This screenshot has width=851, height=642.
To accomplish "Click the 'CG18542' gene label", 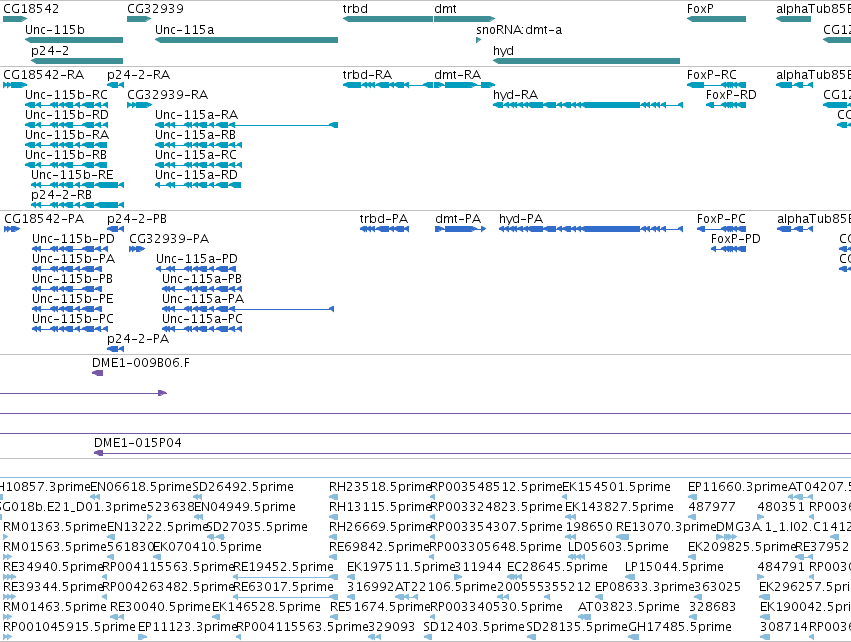I will (x=31, y=9).
